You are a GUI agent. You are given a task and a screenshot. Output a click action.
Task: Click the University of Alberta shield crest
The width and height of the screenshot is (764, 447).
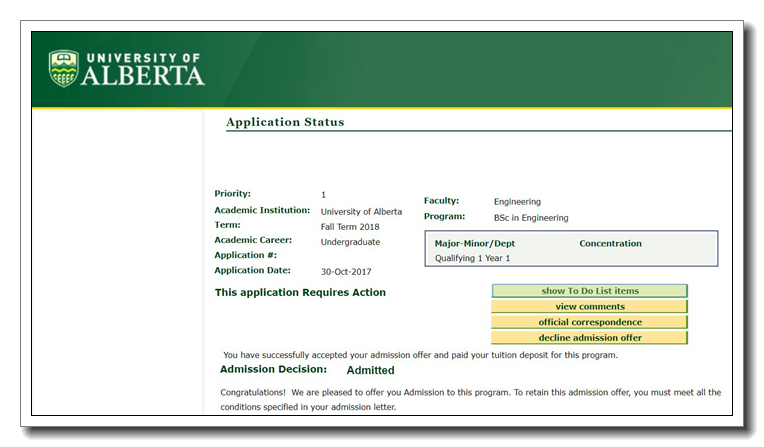click(x=64, y=68)
